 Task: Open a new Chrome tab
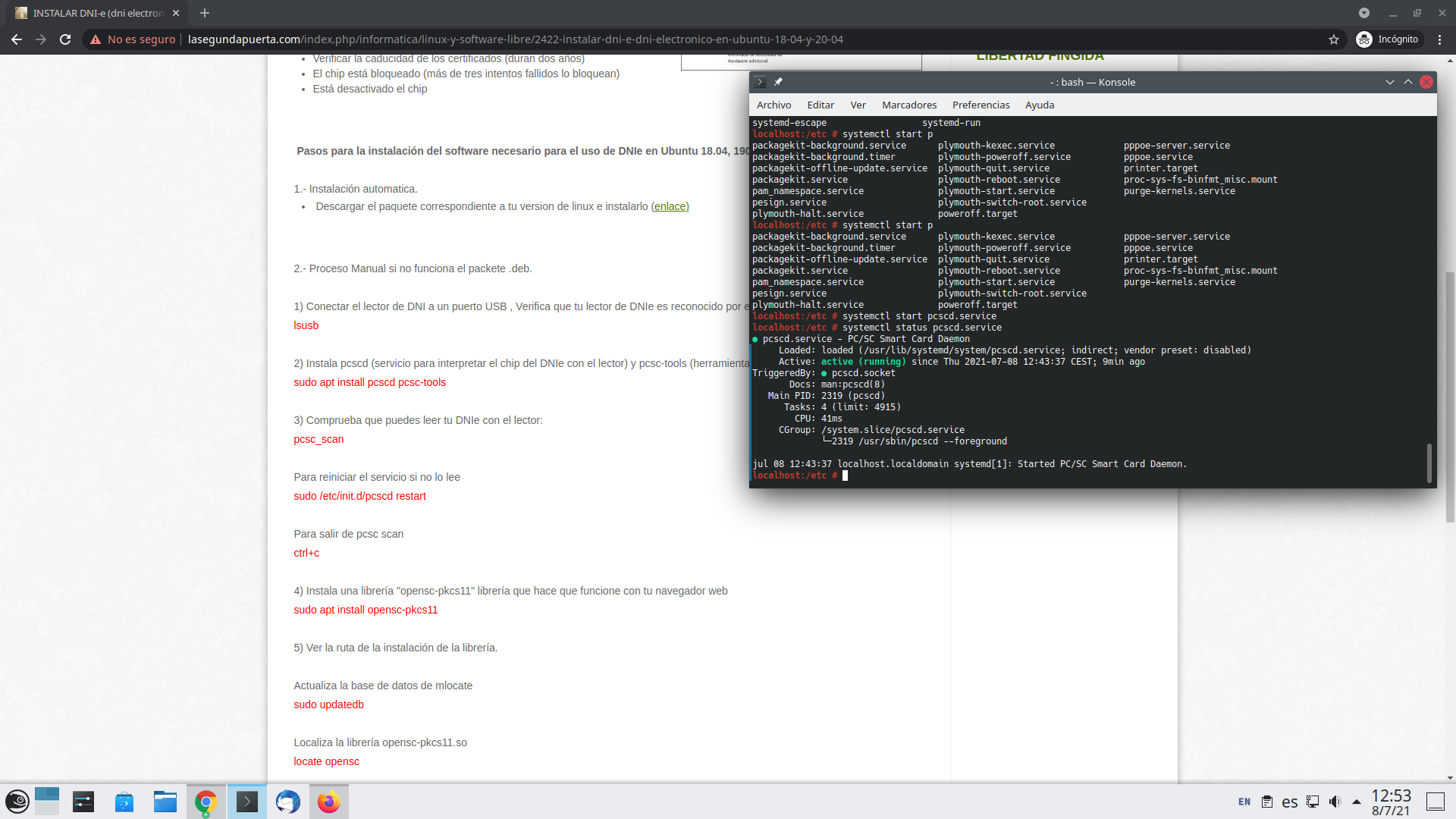tap(205, 13)
